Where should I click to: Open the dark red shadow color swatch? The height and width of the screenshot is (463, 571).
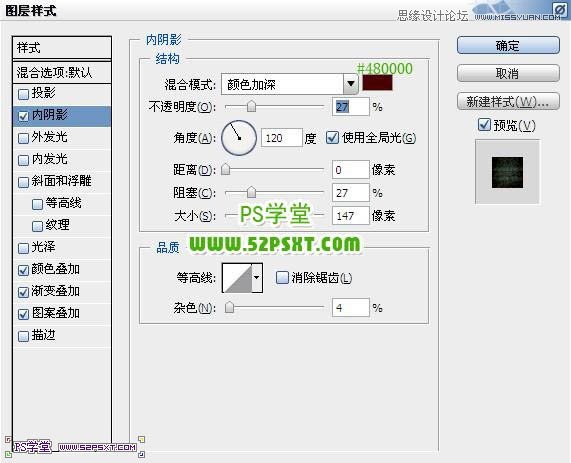coord(378,83)
